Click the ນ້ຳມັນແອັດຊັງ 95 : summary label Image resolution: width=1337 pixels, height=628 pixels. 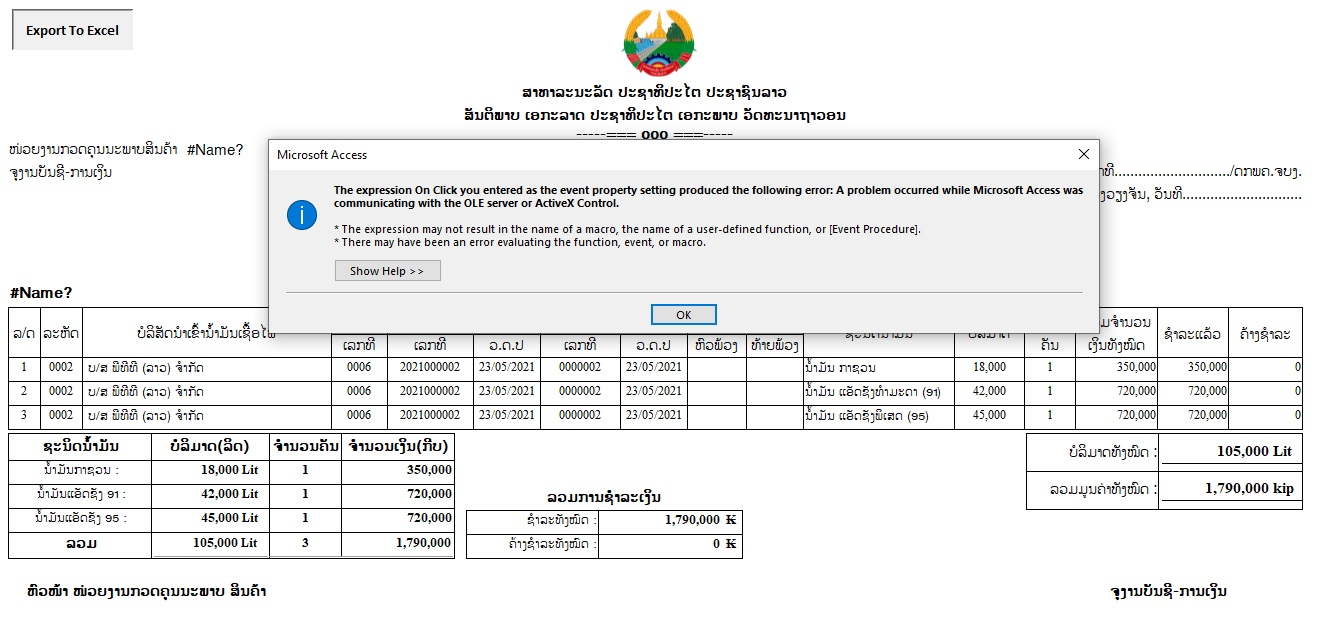80,518
